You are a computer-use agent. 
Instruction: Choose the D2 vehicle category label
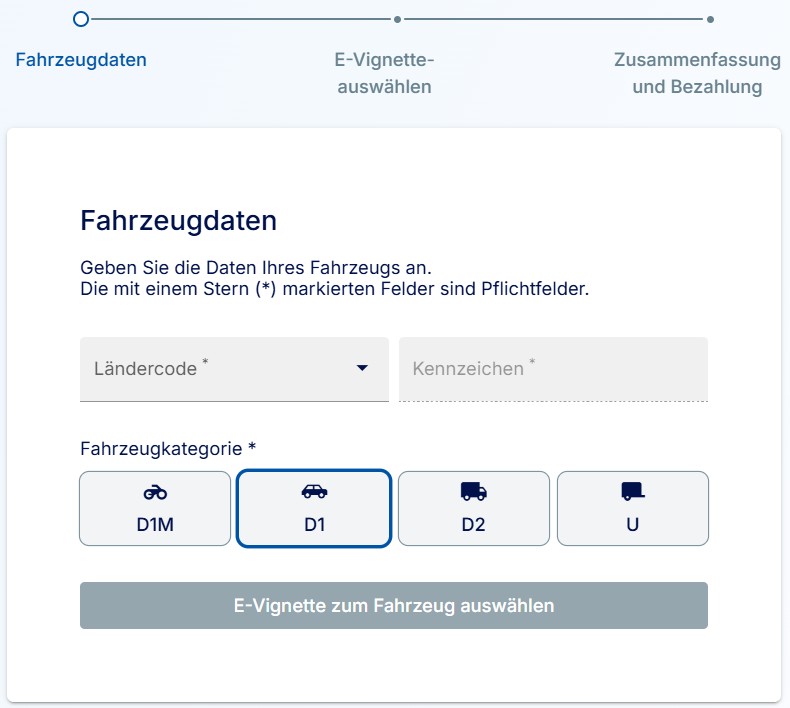pyautogui.click(x=474, y=525)
